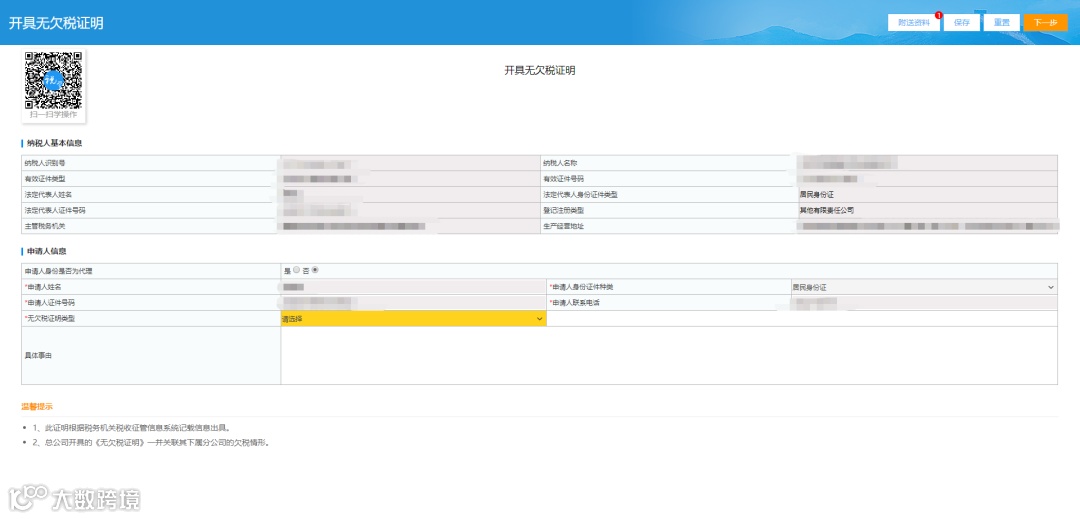Click the 申请人联系电话 input field
1080x519 pixels.
coord(924,303)
